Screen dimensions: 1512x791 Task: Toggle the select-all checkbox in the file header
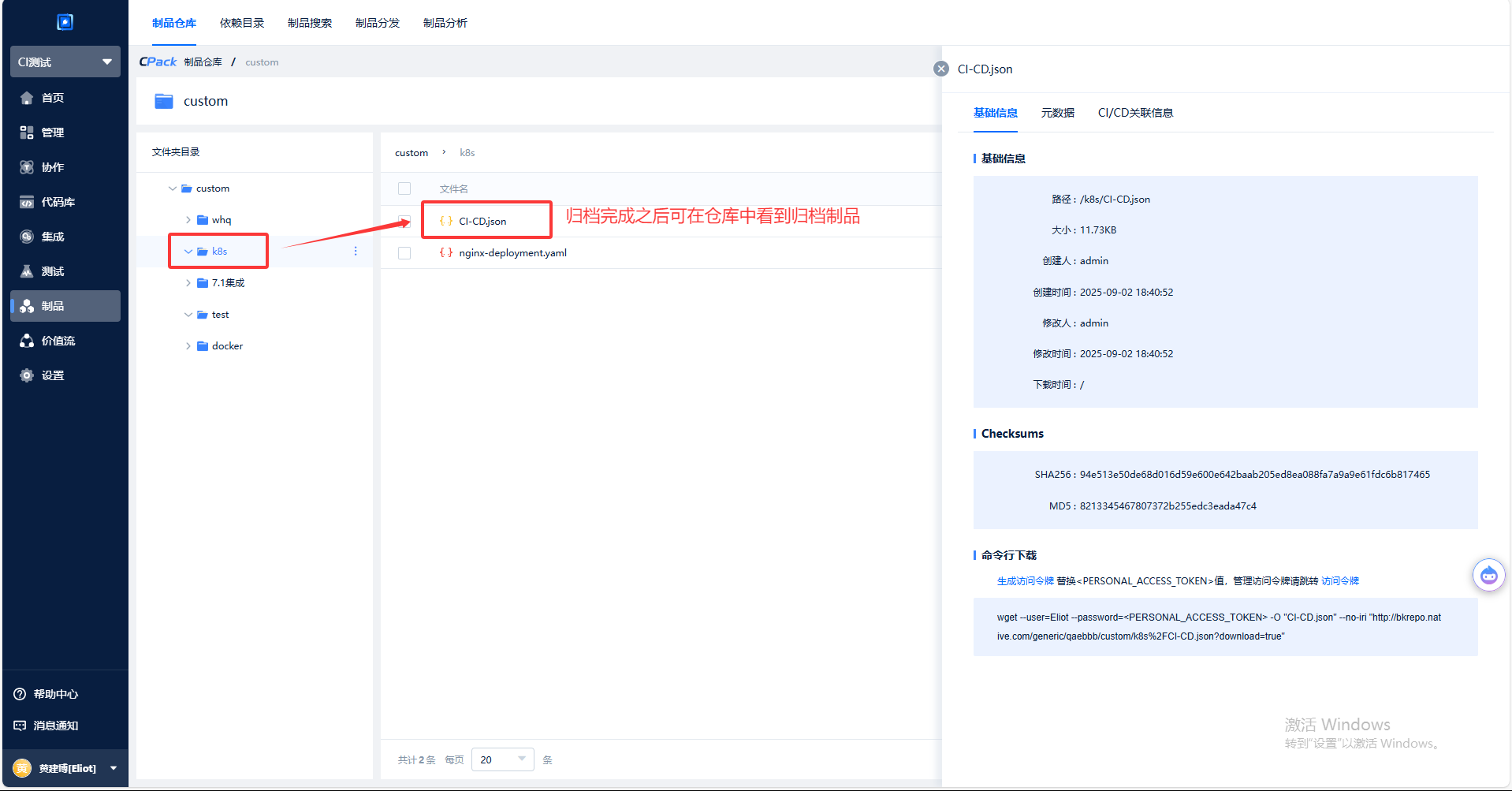click(x=404, y=188)
